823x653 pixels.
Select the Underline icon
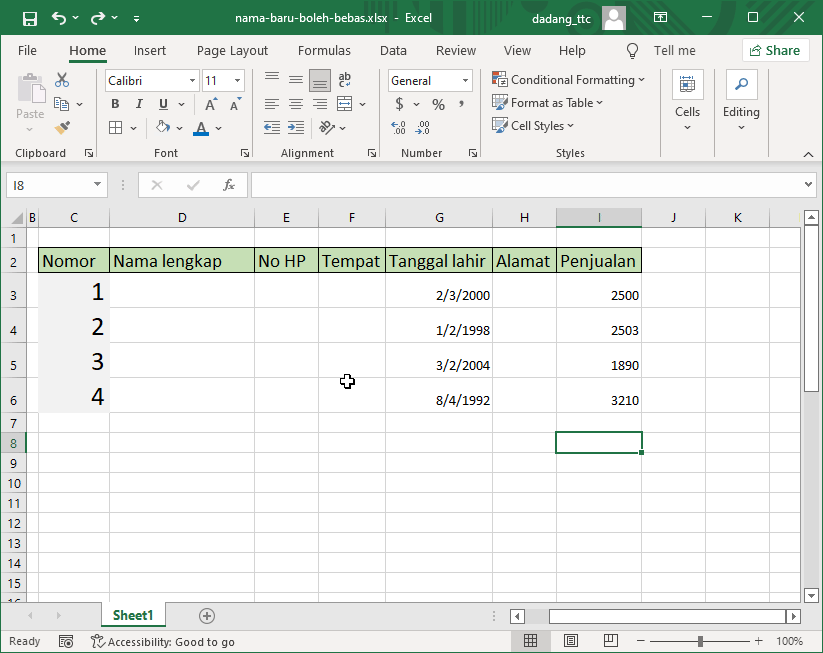tap(163, 103)
